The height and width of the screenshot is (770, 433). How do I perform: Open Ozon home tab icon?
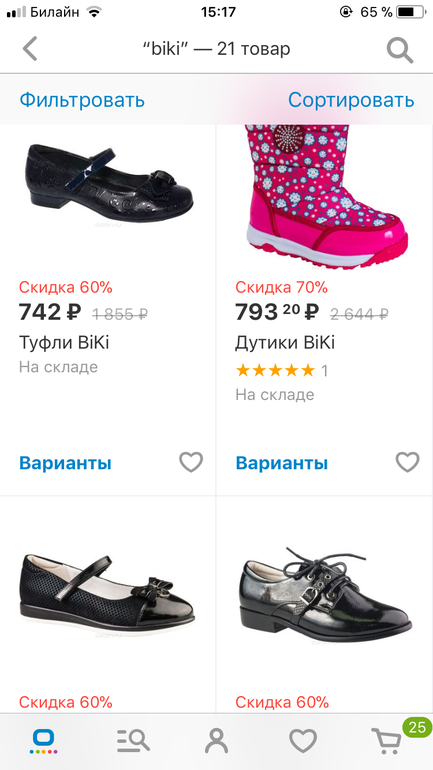click(44, 741)
